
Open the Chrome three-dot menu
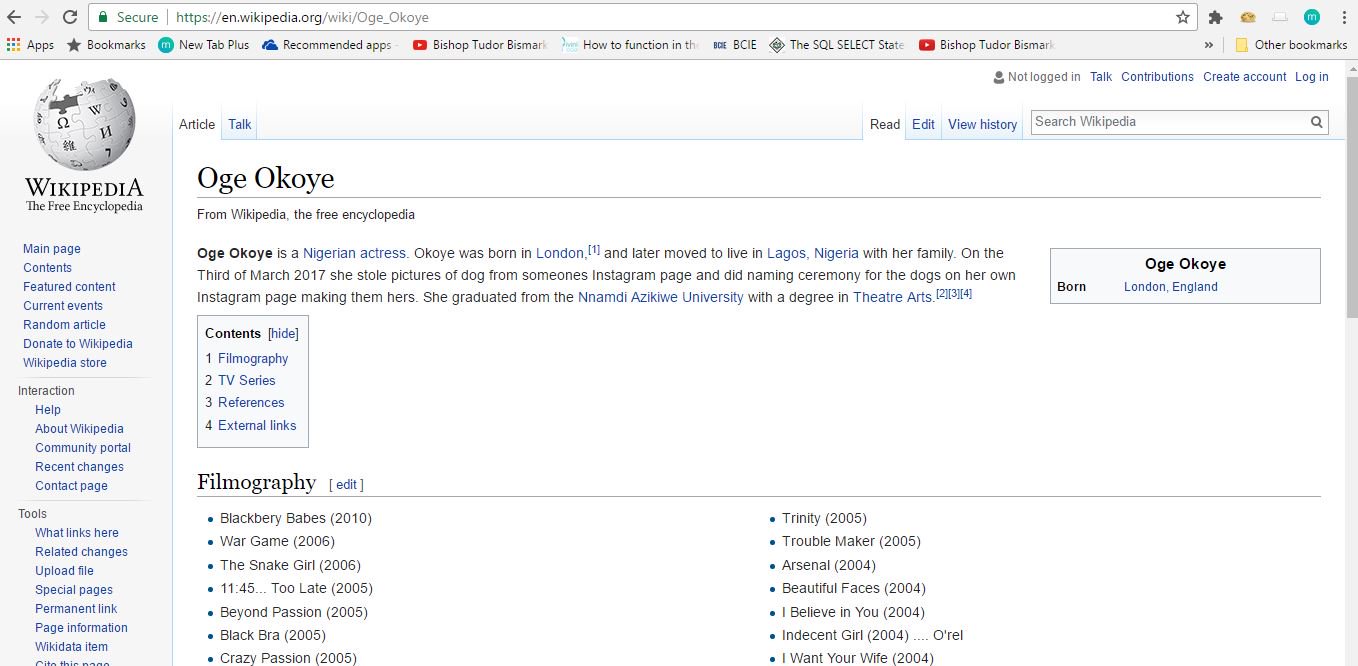click(1343, 17)
